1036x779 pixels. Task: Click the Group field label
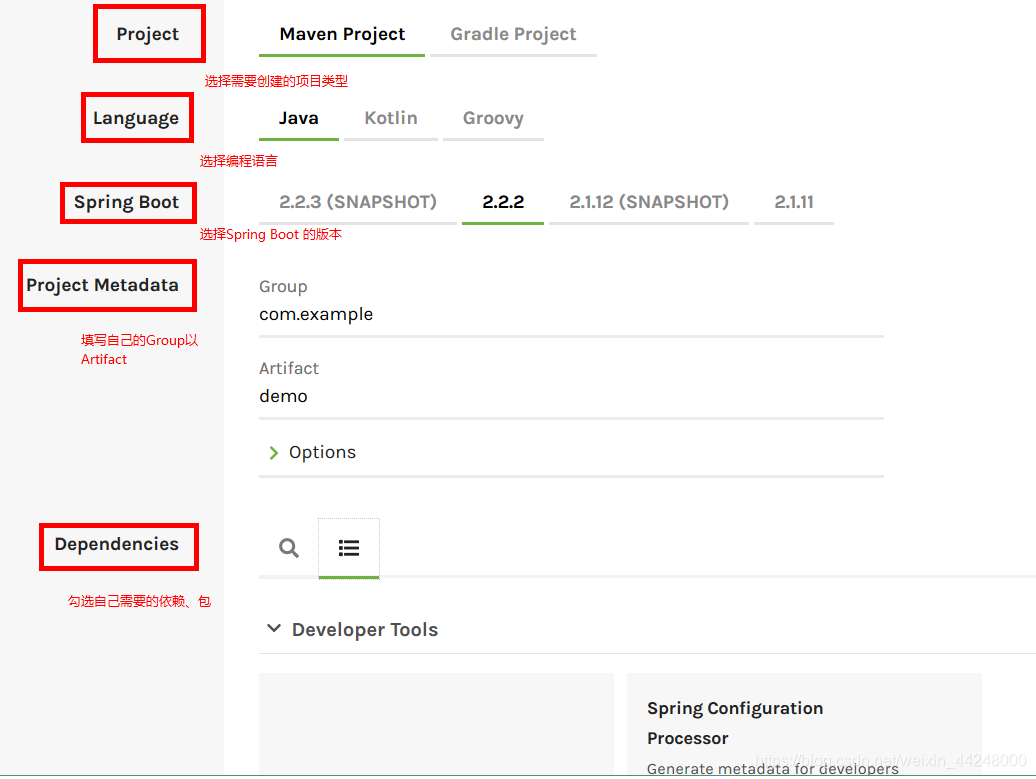coord(283,287)
